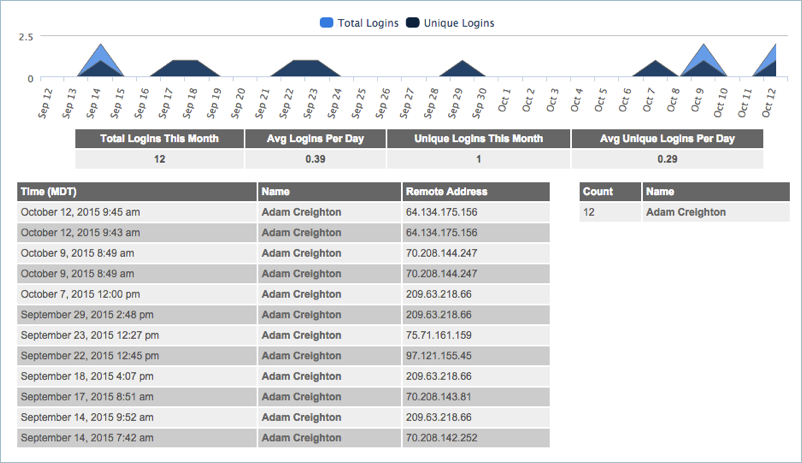Click the Total Logins legend color swatch

click(327, 23)
